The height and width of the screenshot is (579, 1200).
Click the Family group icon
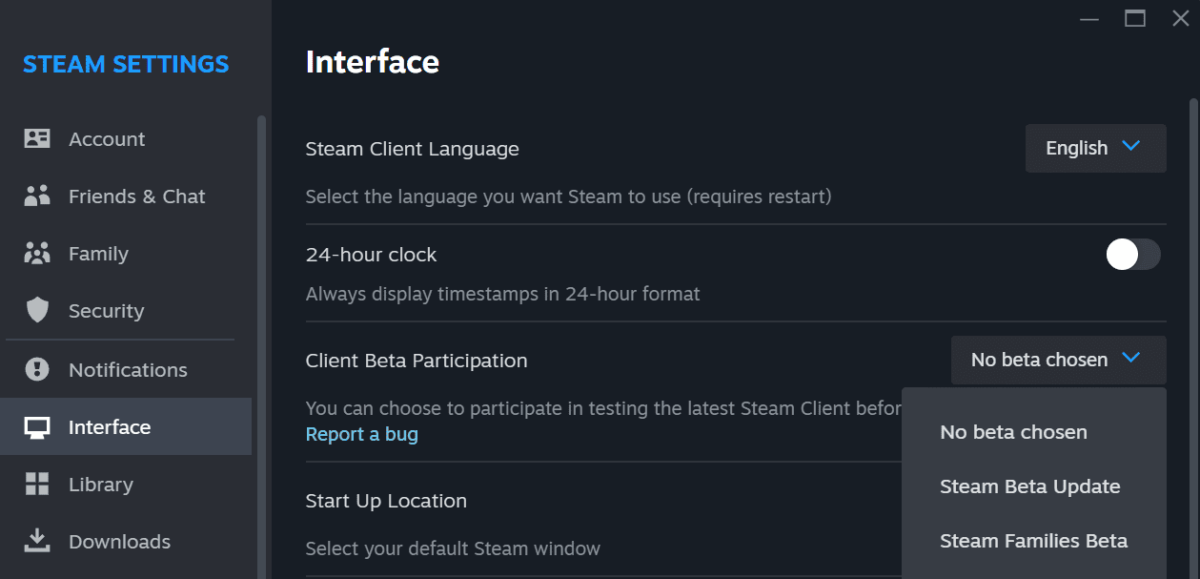(x=37, y=254)
